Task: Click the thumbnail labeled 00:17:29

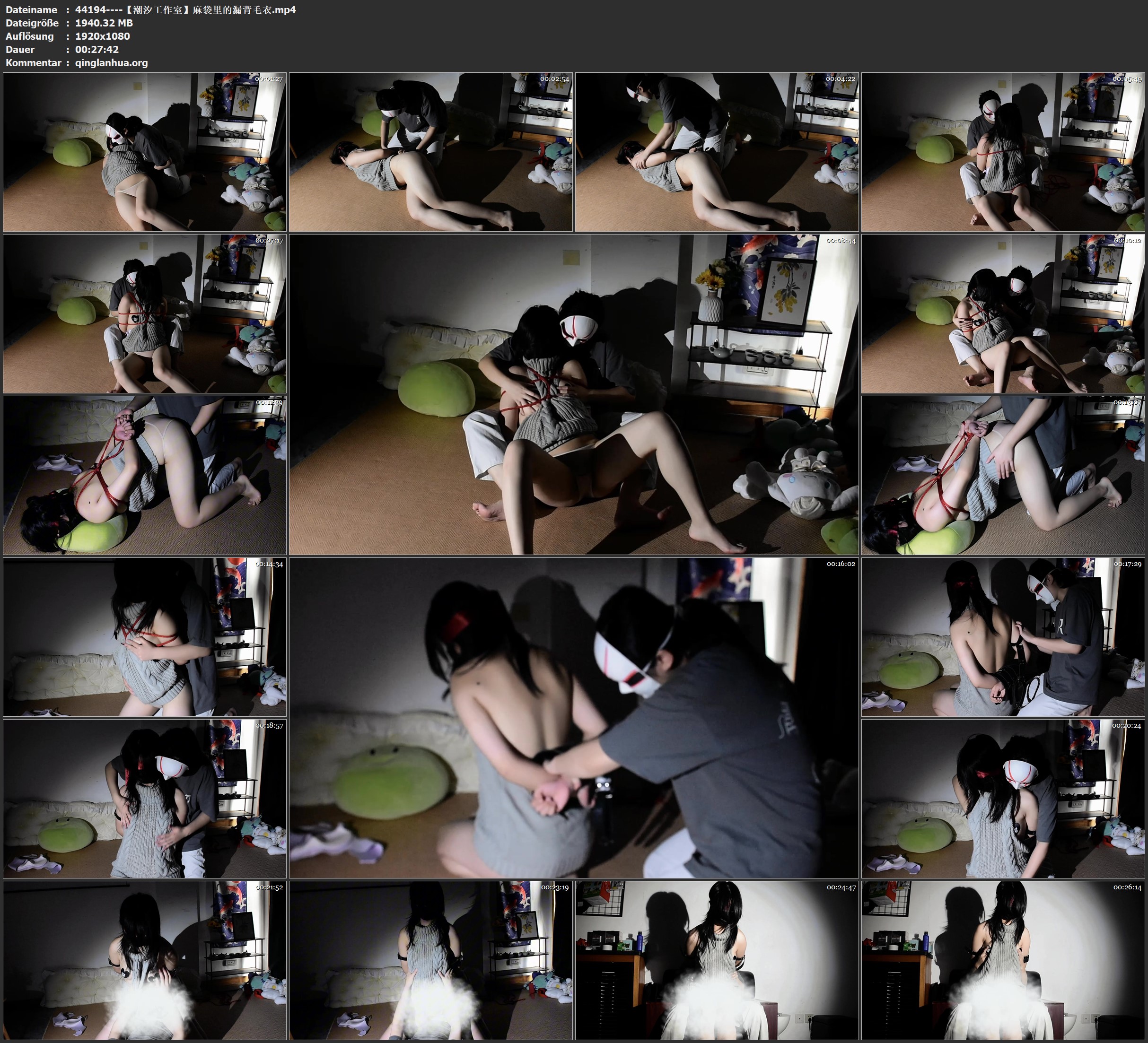Action: point(1002,637)
